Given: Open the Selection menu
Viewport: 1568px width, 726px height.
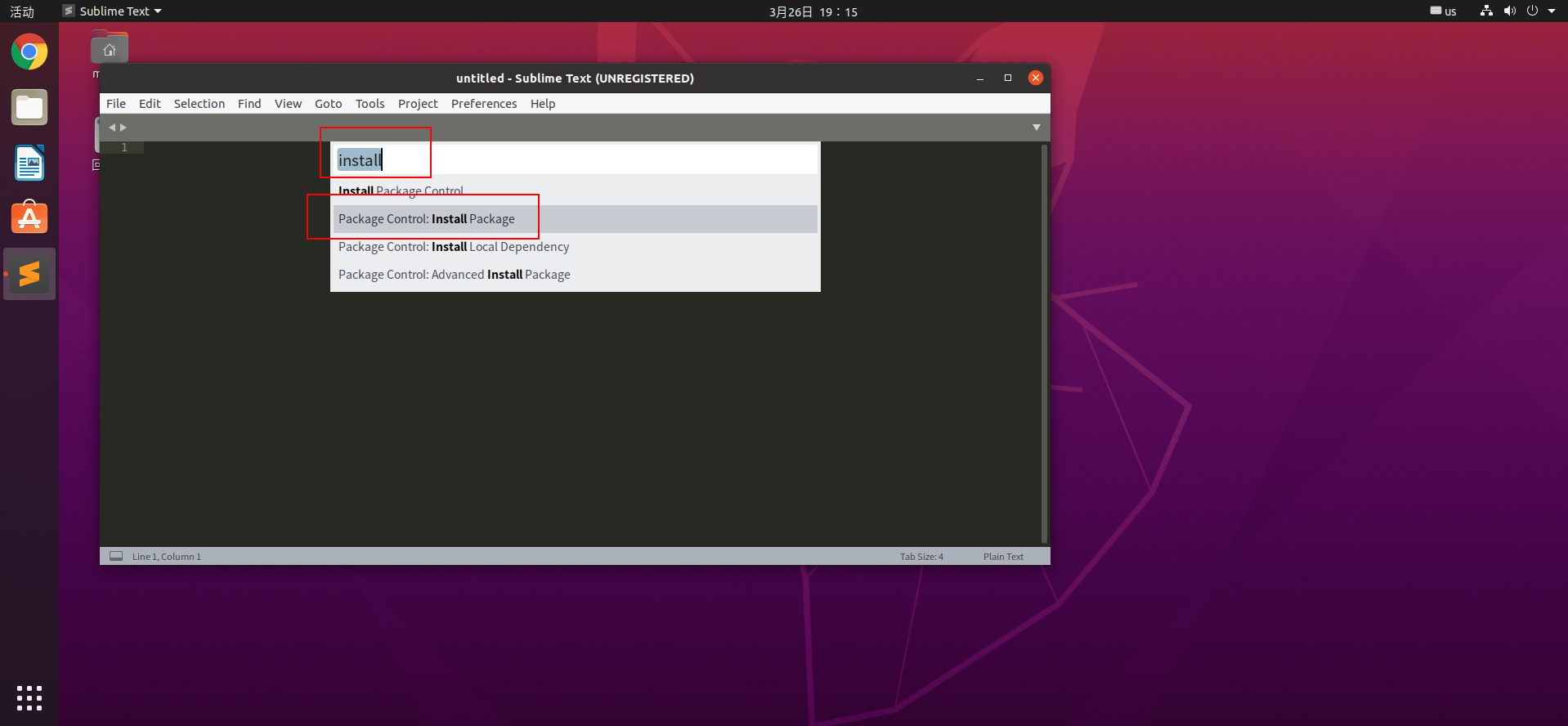Looking at the screenshot, I should [x=199, y=104].
